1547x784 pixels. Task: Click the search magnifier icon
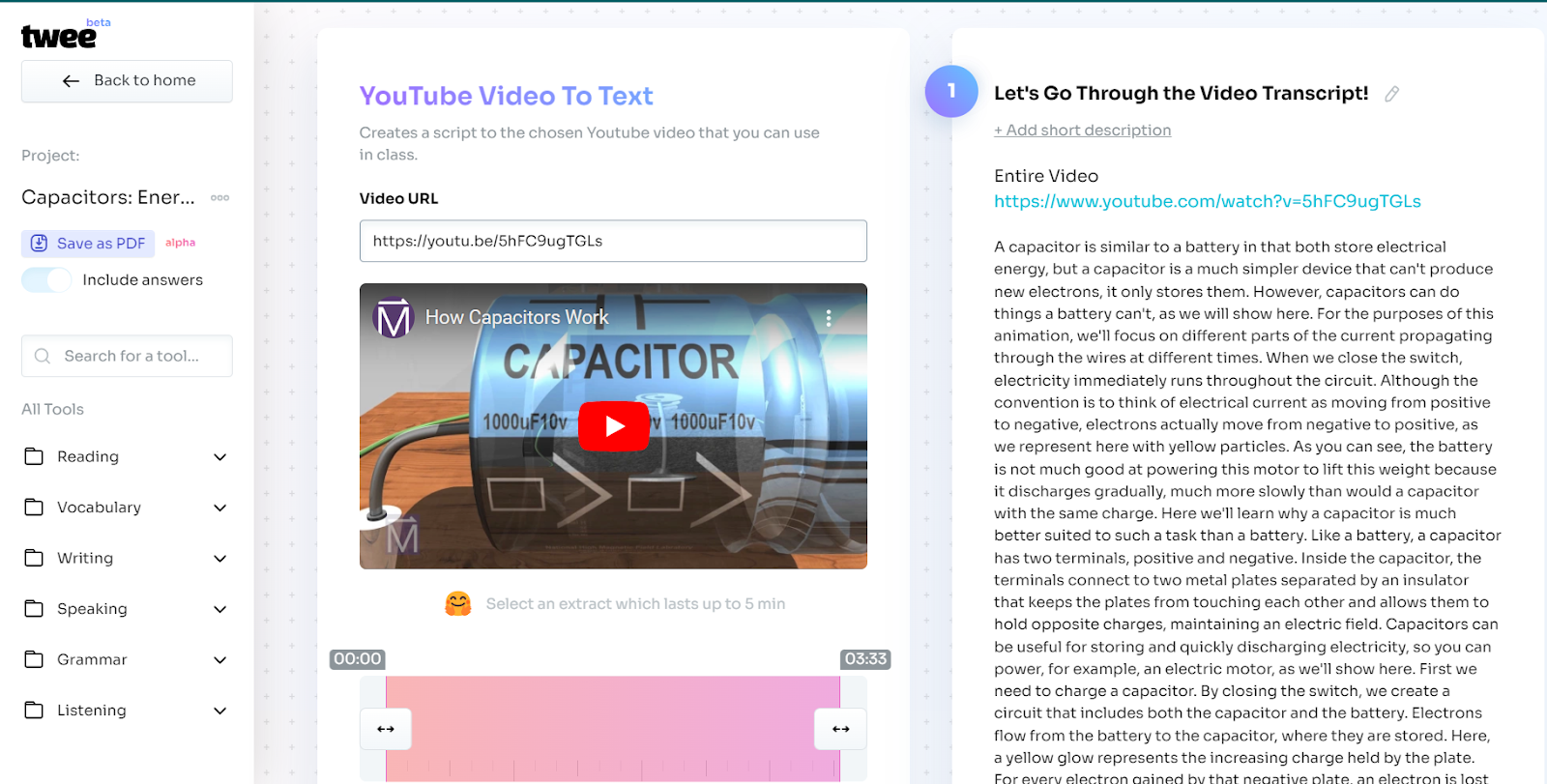[x=43, y=356]
